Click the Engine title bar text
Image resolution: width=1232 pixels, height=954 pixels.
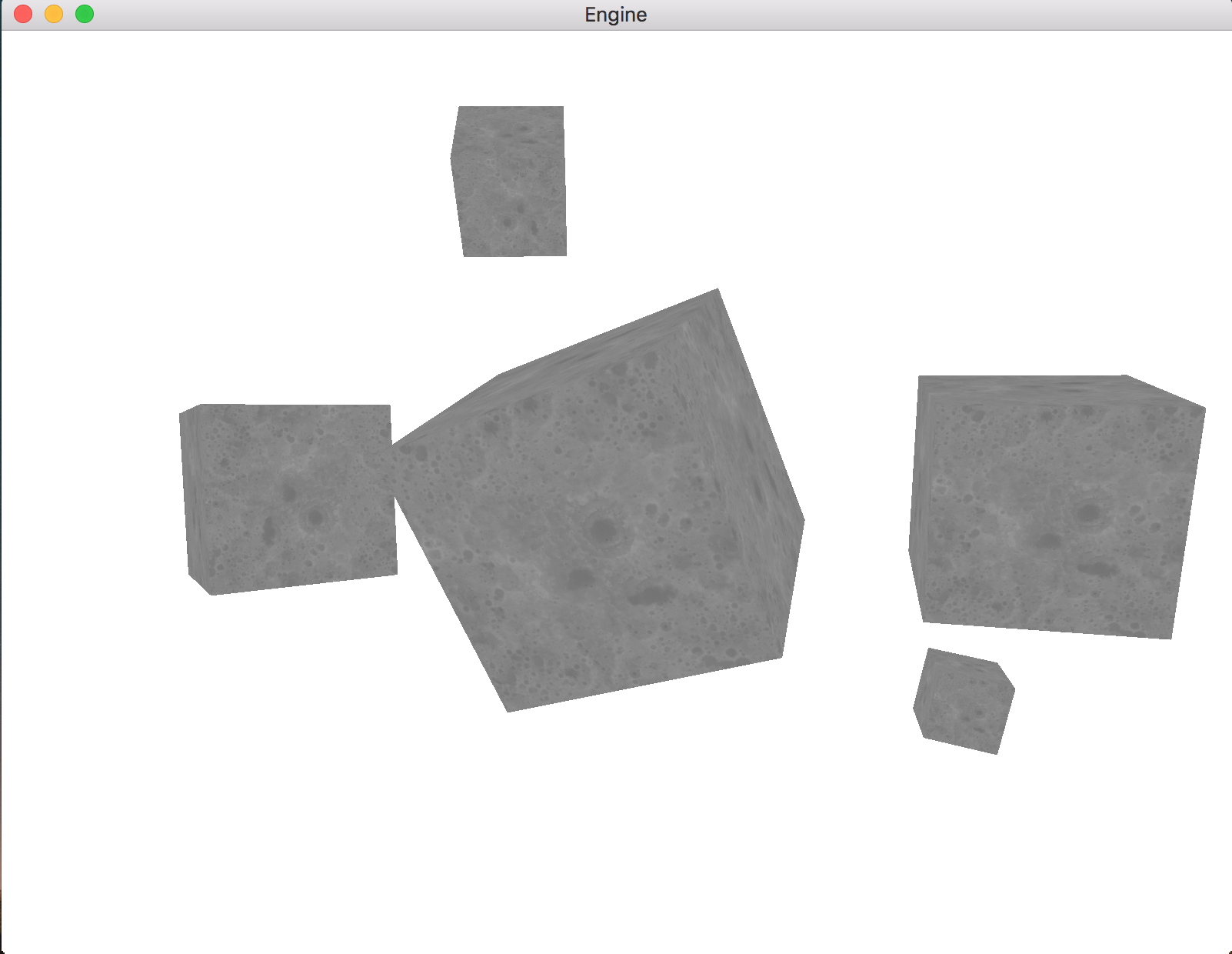click(615, 14)
